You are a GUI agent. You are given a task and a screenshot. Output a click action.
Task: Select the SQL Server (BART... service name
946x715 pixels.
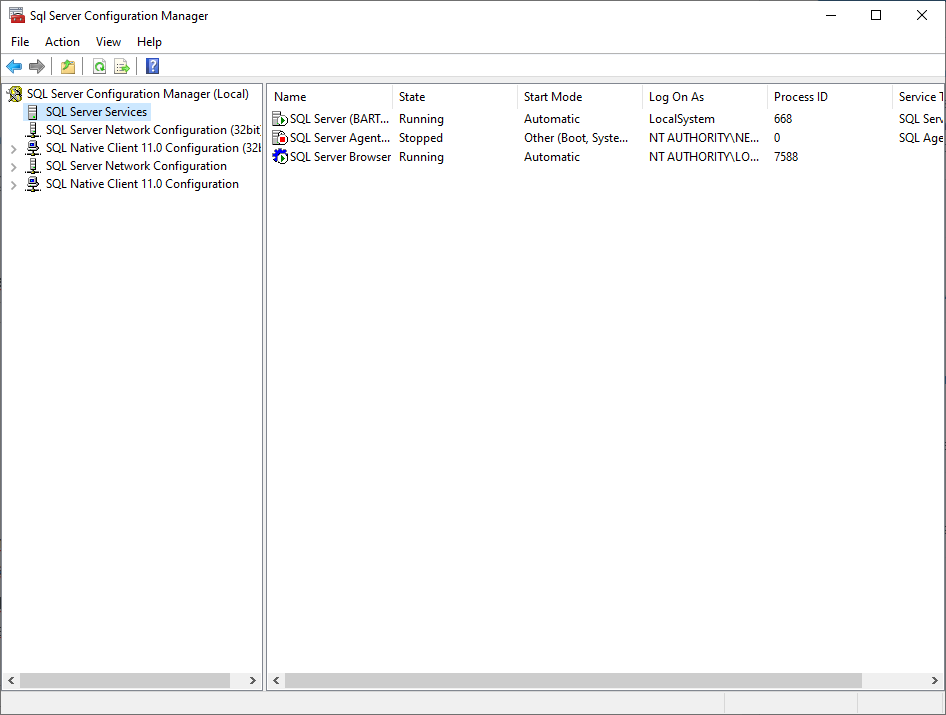(339, 119)
